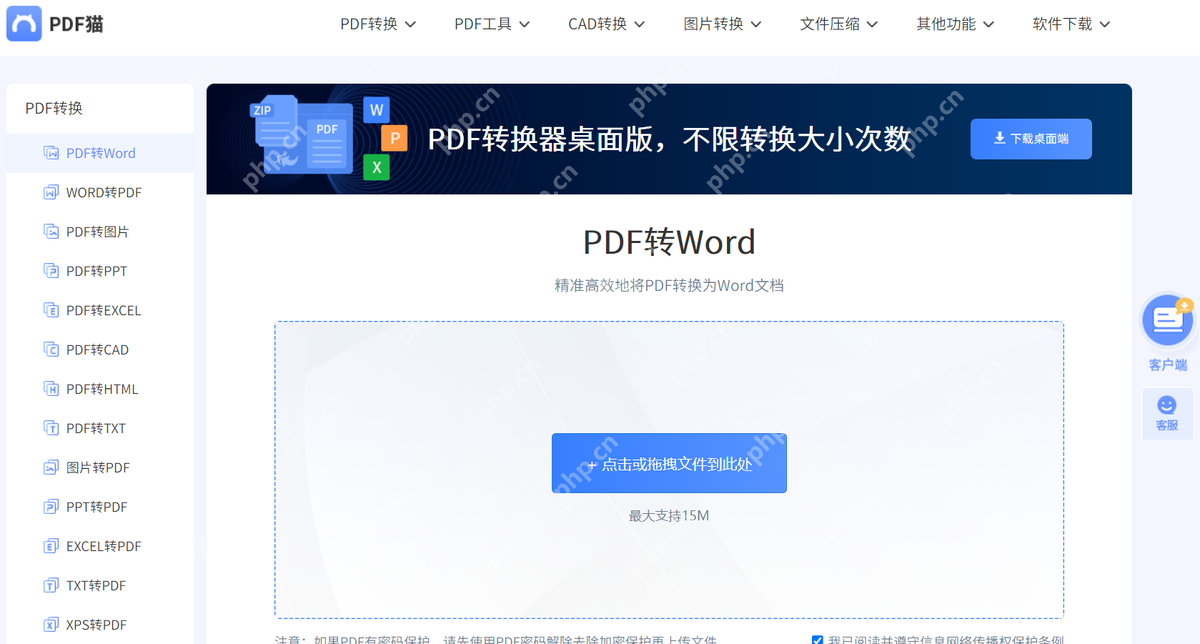The height and width of the screenshot is (644, 1200).
Task: Click 精准高效地将PDF转换为Word文档 subtitle
Action: [669, 286]
